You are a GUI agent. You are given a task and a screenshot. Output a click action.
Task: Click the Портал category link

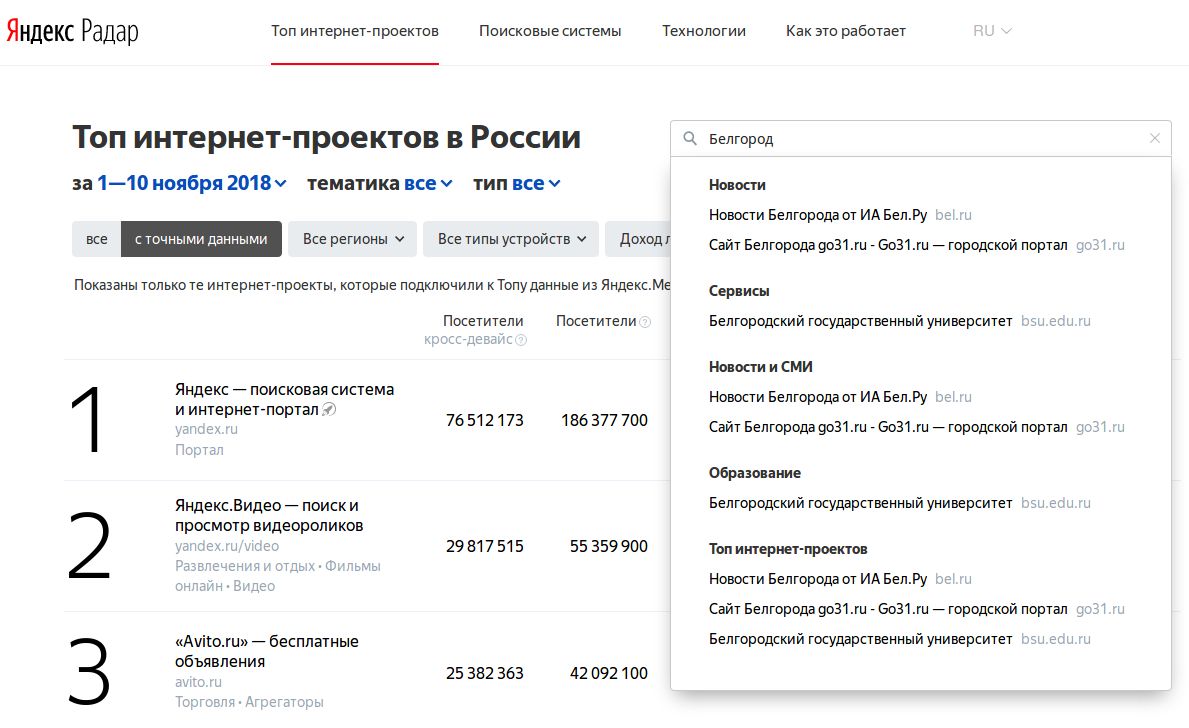199,450
